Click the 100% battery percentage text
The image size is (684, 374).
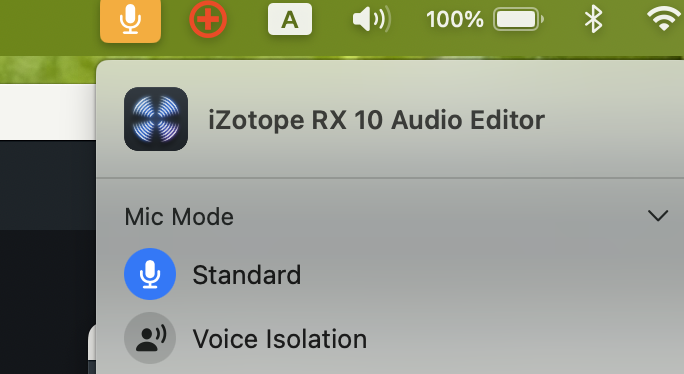pos(455,20)
